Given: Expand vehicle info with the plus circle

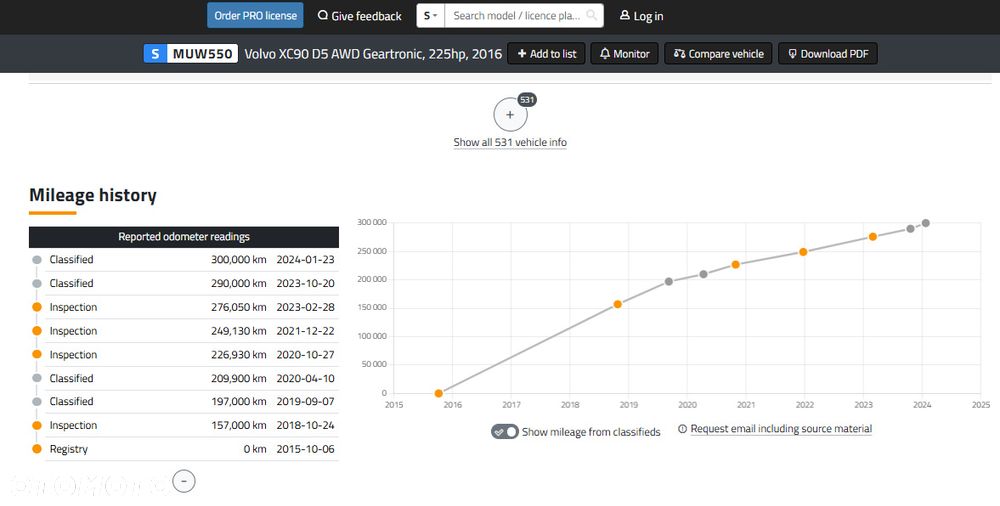Looking at the screenshot, I should pyautogui.click(x=510, y=115).
